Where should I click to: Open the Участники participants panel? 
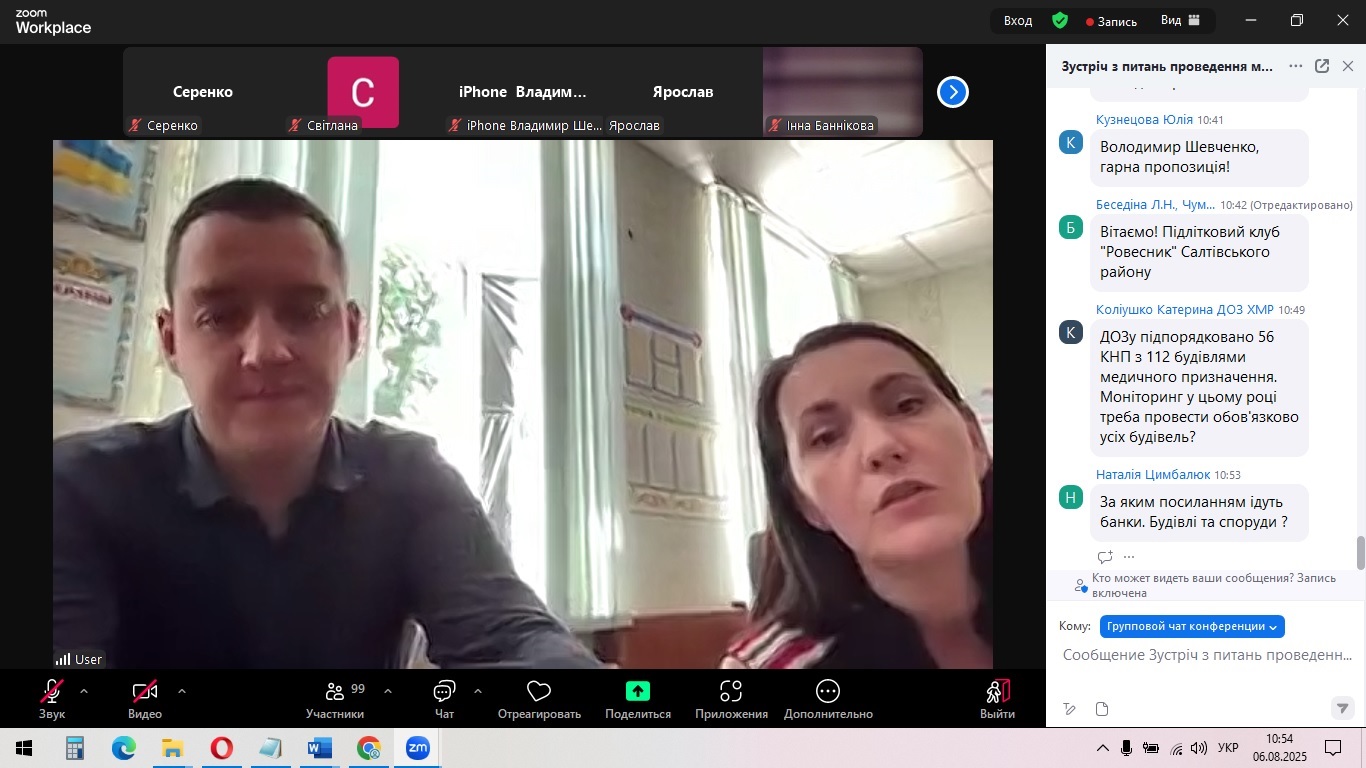pyautogui.click(x=335, y=693)
